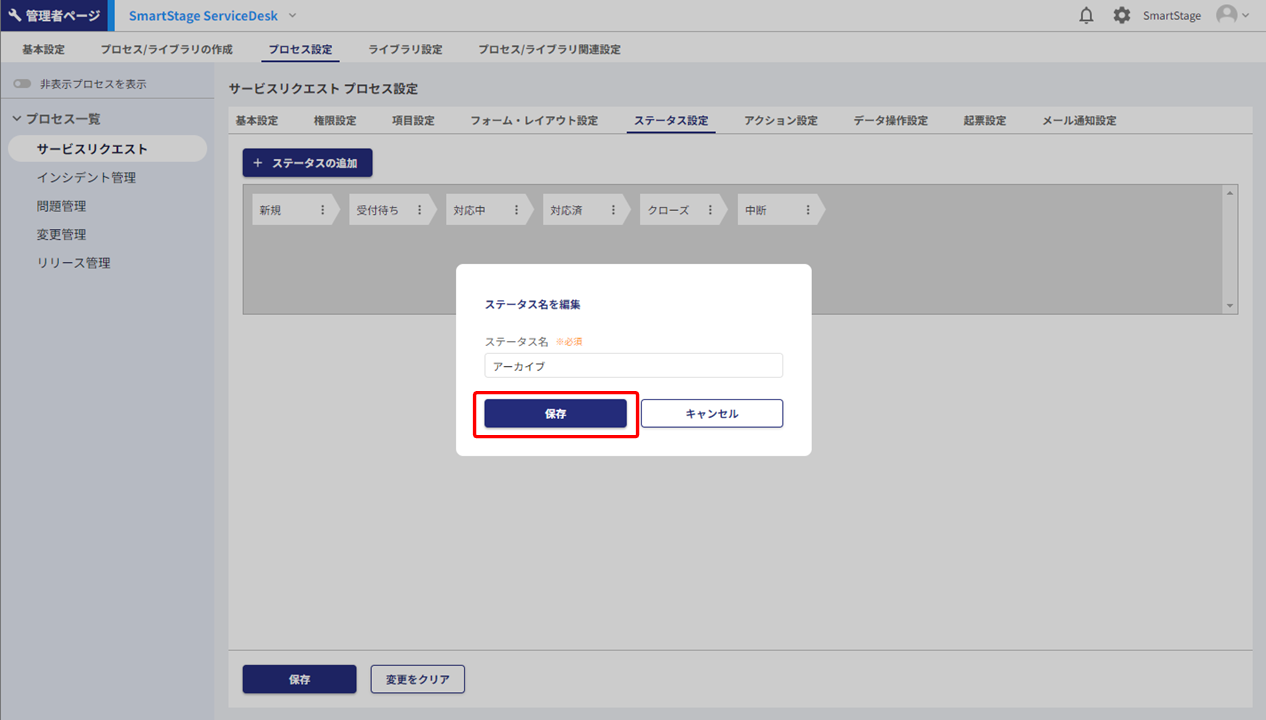Click the ステータスの追加 button

click(x=307, y=163)
